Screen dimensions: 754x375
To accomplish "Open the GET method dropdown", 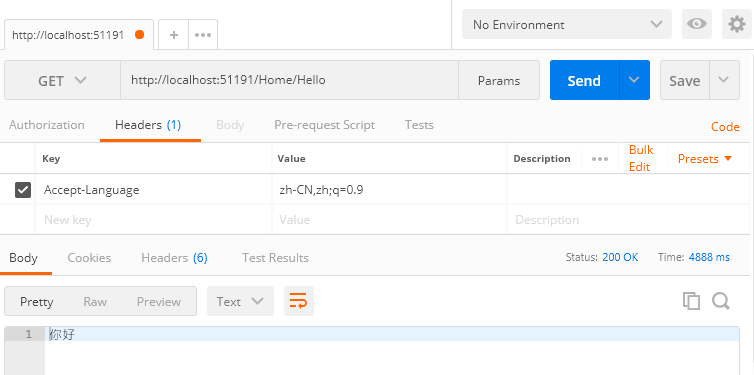I will [62, 80].
